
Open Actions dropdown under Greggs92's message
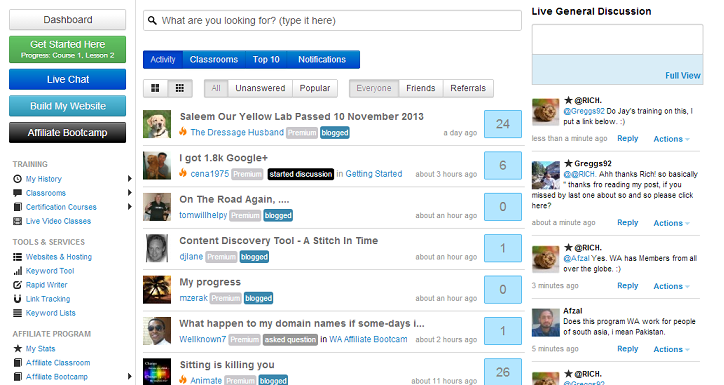671,223
